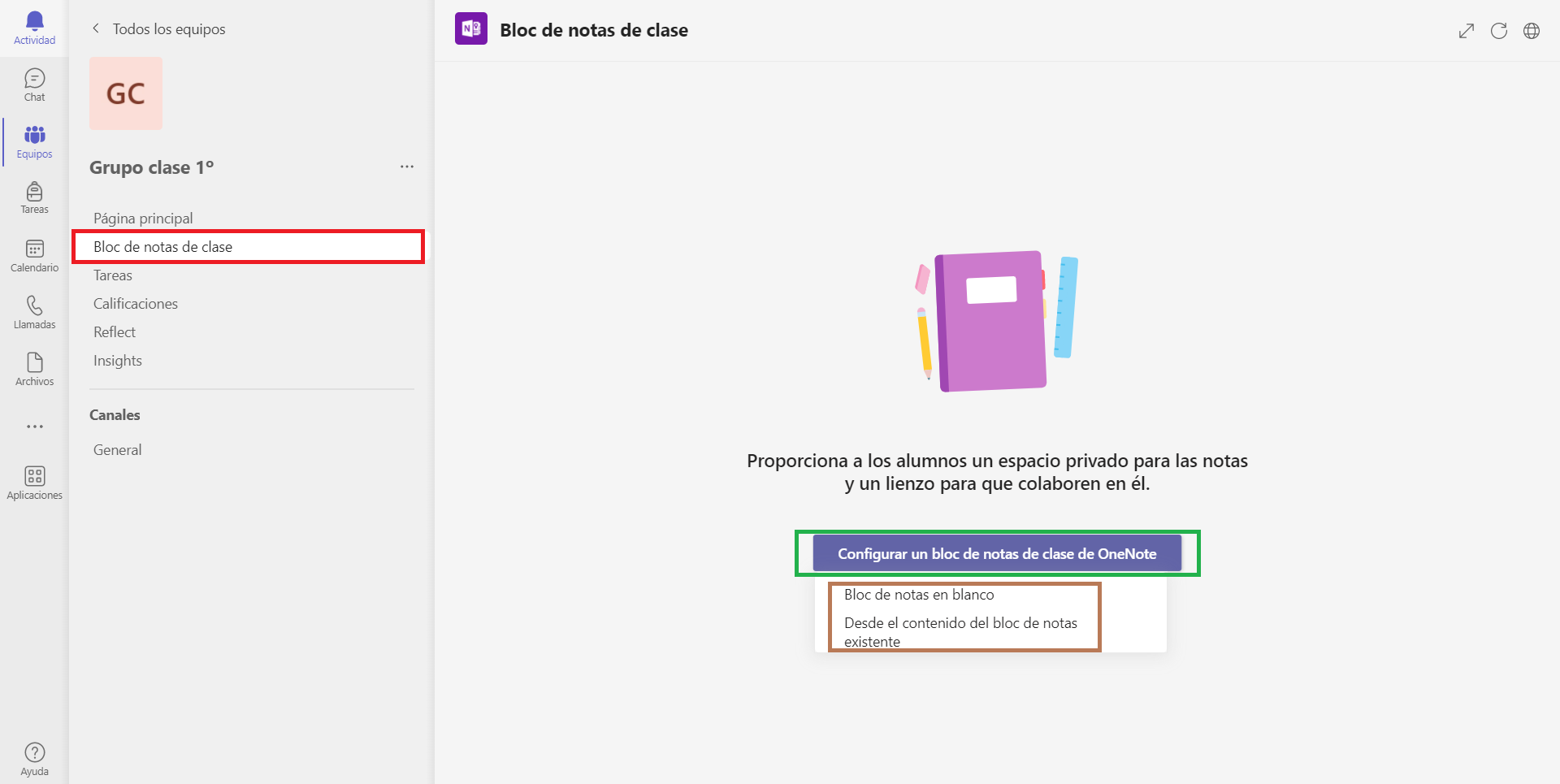Screen dimensions: 1560x784
Task: Click the OneNote icon in header
Action: 471,29
